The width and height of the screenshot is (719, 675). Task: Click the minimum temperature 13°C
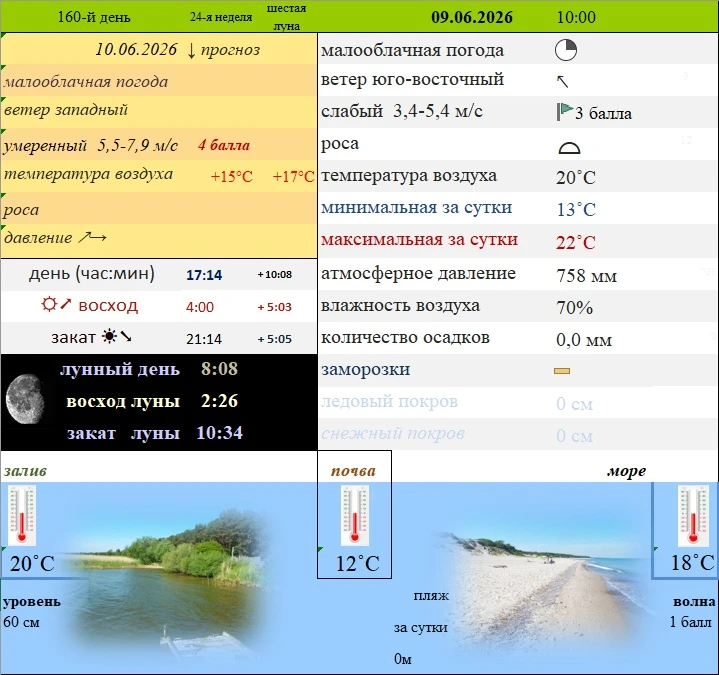click(576, 210)
